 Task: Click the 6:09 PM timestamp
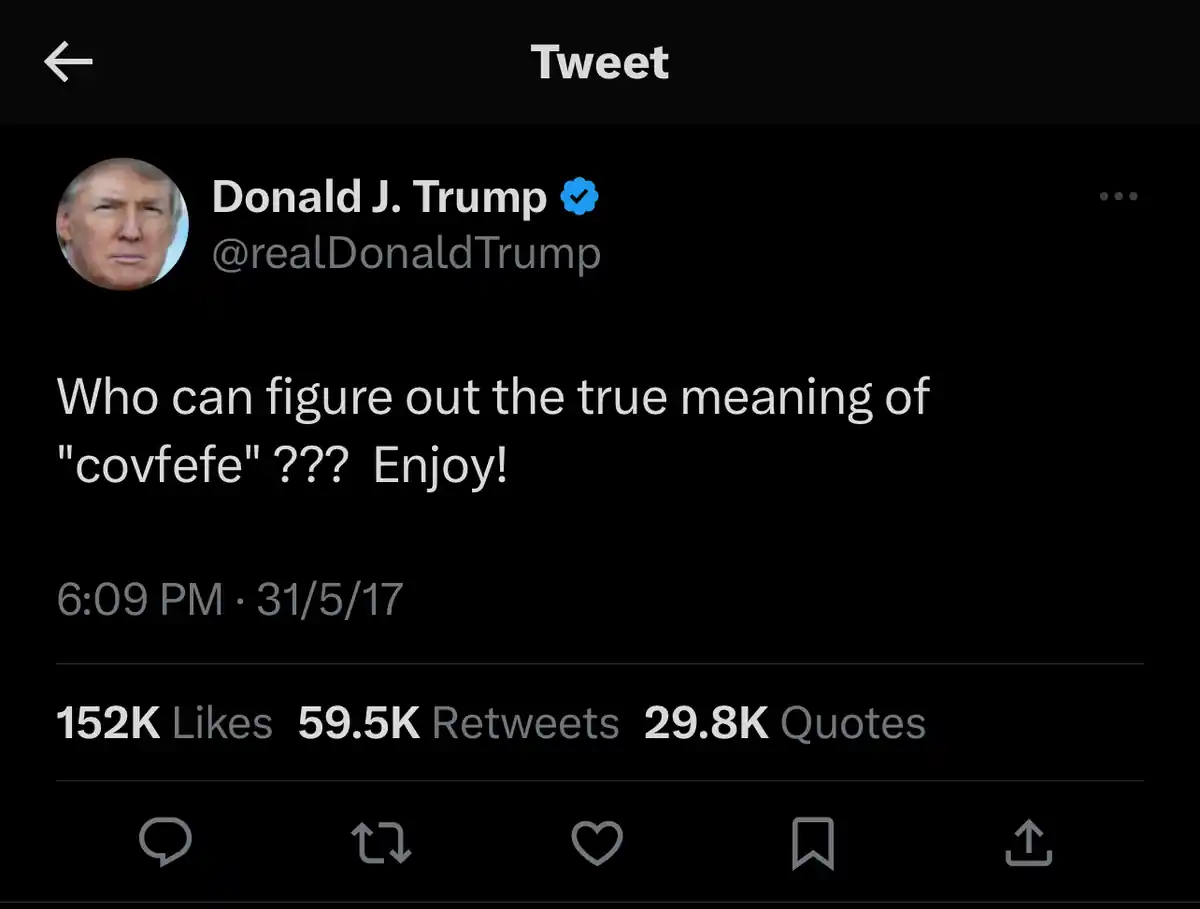pos(139,600)
